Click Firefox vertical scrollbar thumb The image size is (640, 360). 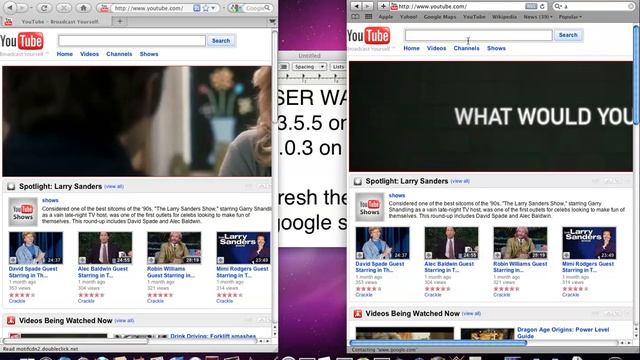[274, 78]
